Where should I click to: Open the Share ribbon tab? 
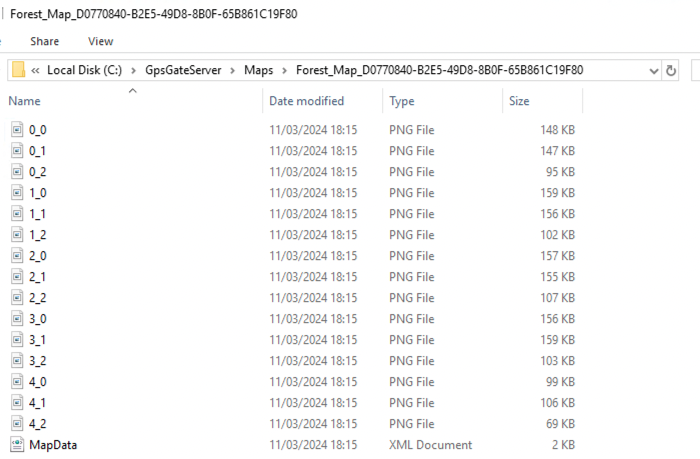[x=45, y=41]
